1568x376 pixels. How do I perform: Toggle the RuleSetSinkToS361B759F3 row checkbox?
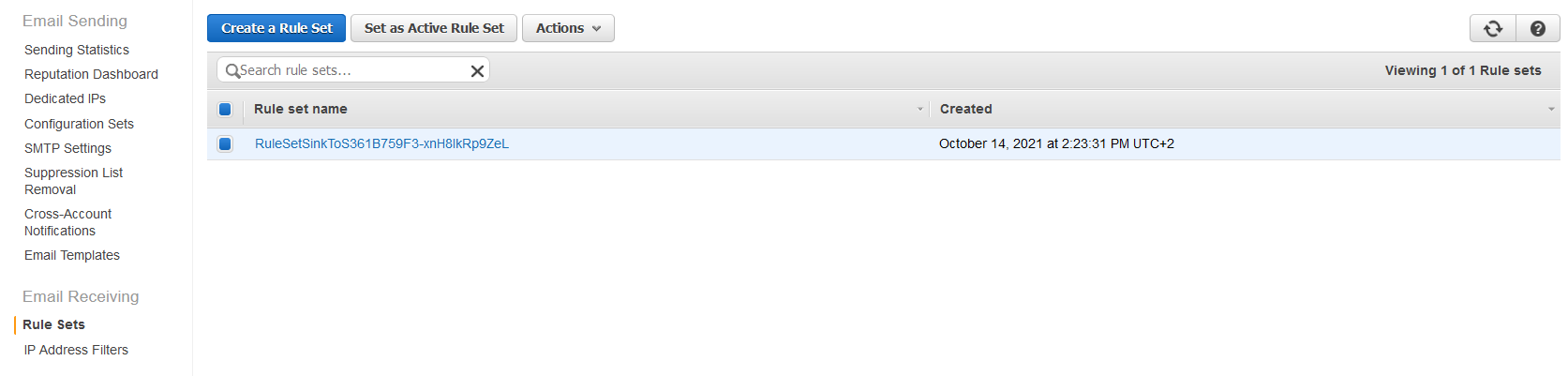(225, 143)
